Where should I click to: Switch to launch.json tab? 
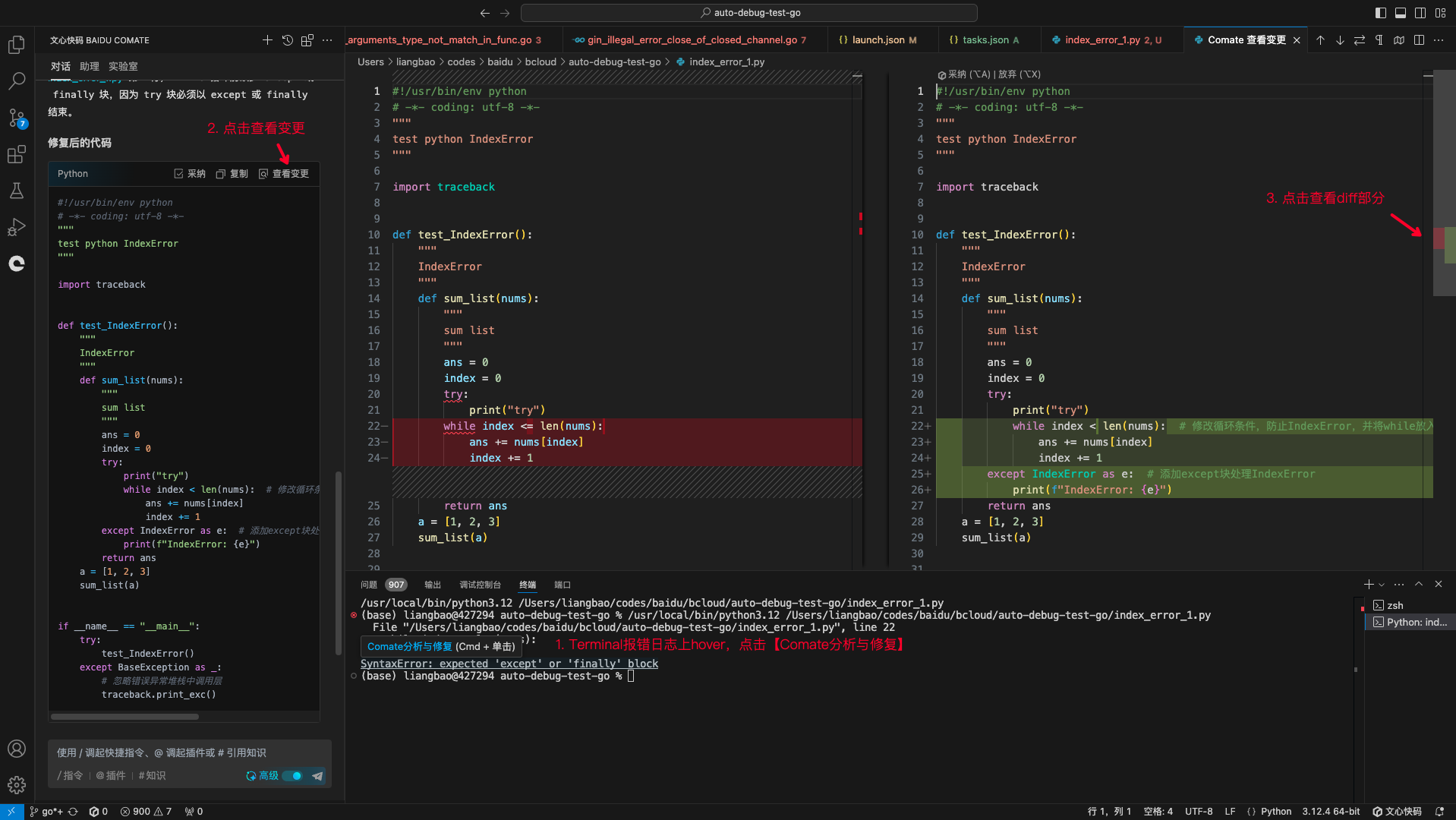click(x=878, y=40)
